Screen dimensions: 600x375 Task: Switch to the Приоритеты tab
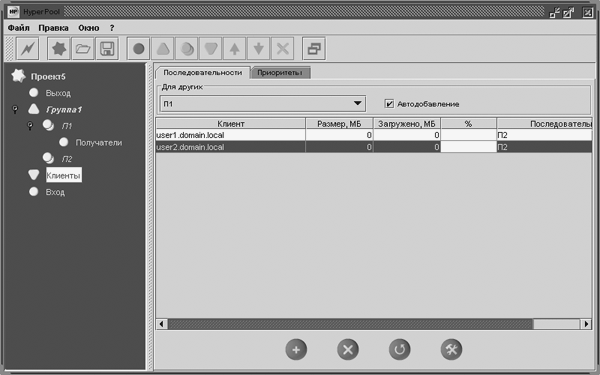(x=280, y=73)
